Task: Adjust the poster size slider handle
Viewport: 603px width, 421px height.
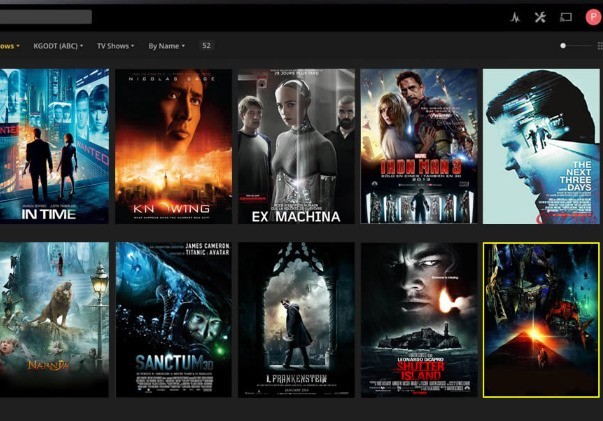Action: (x=563, y=46)
